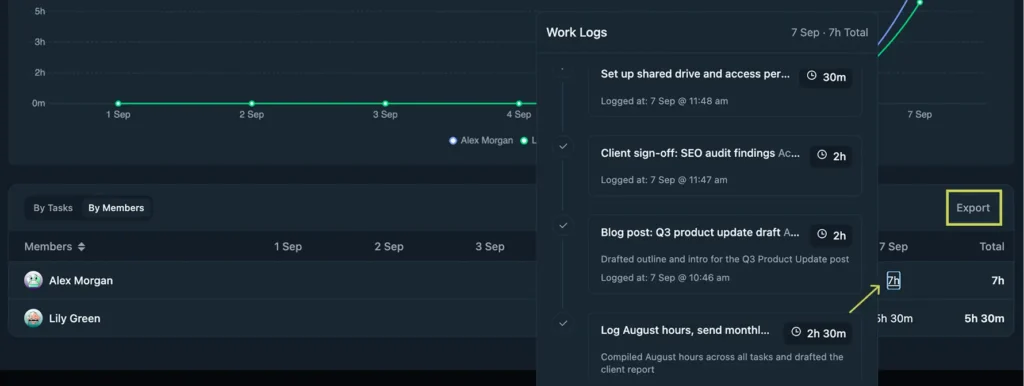Click the 2h badge on Client sign-off entry

point(831,156)
